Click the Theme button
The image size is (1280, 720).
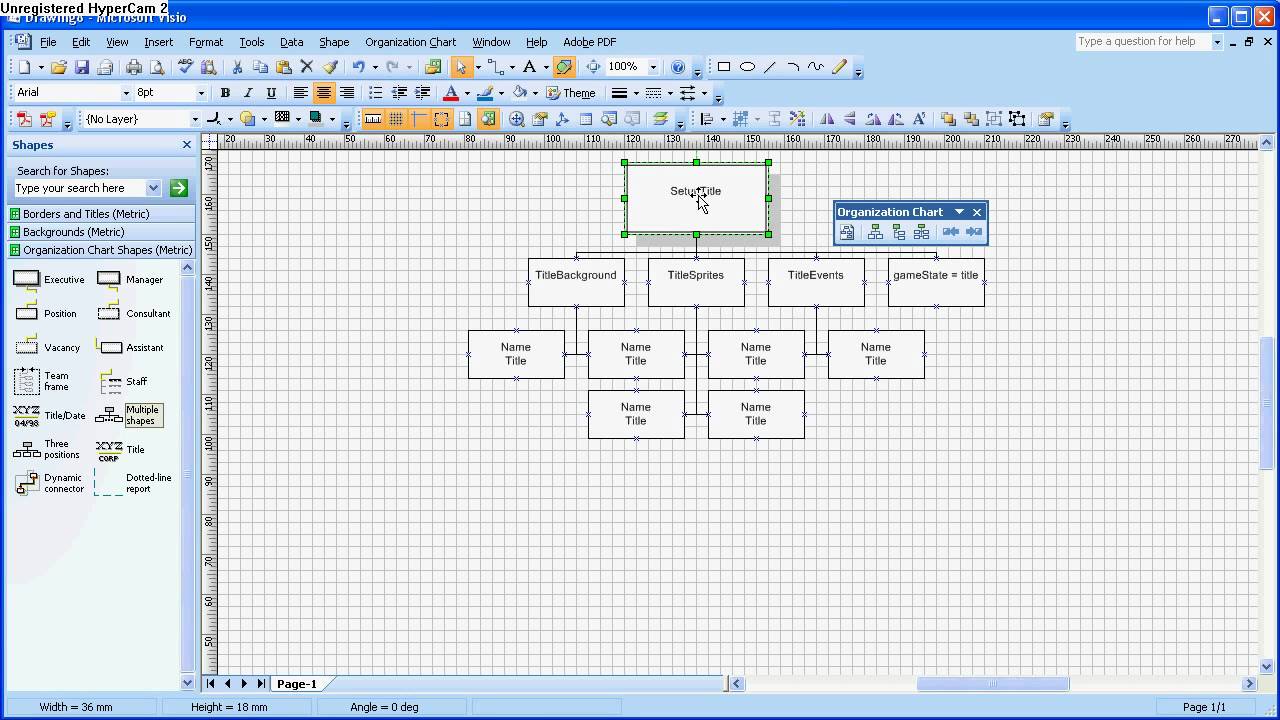[571, 93]
